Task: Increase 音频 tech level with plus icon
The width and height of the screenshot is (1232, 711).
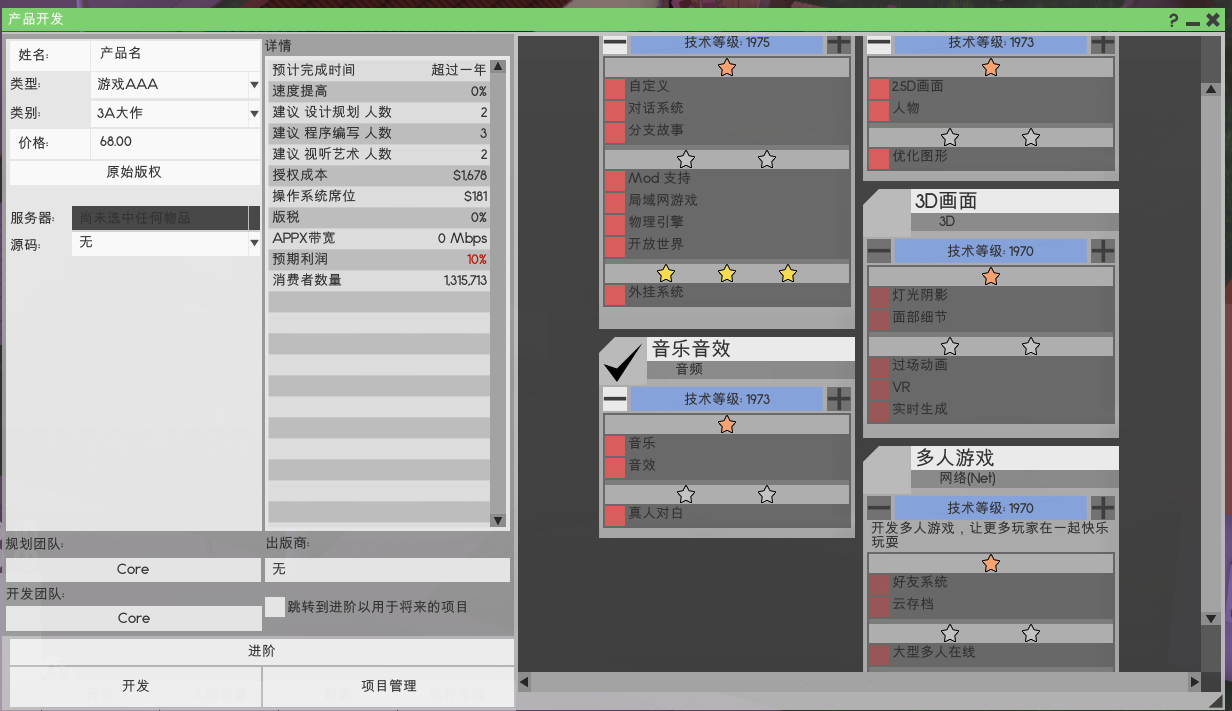Action: (x=838, y=399)
